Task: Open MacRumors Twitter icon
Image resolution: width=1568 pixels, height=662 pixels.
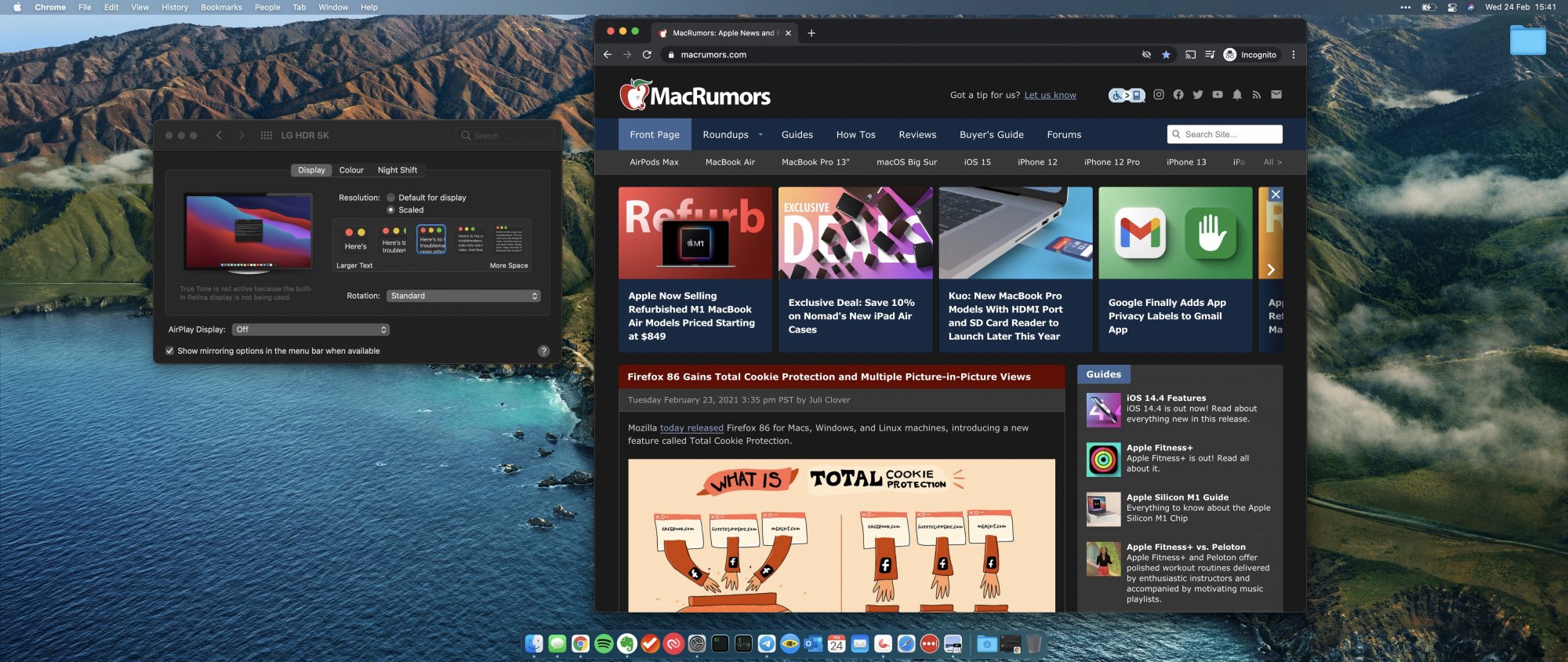Action: [x=1198, y=95]
